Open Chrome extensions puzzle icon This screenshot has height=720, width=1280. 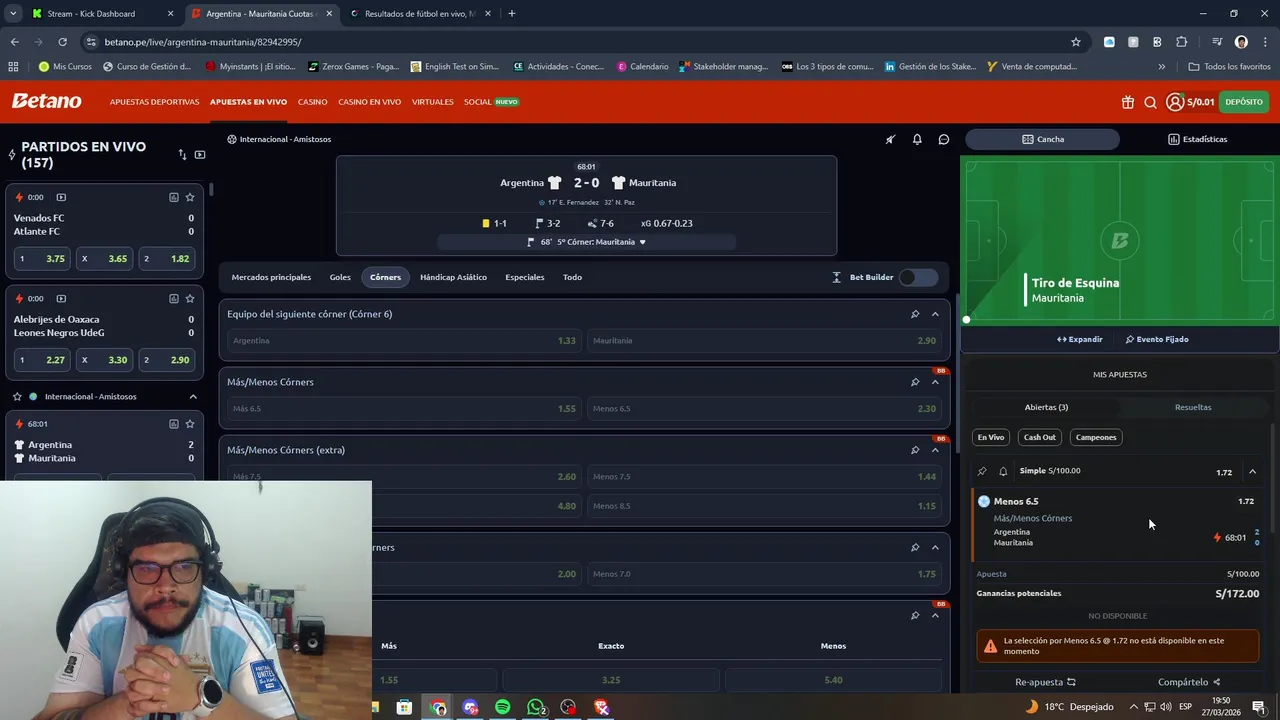(1182, 42)
